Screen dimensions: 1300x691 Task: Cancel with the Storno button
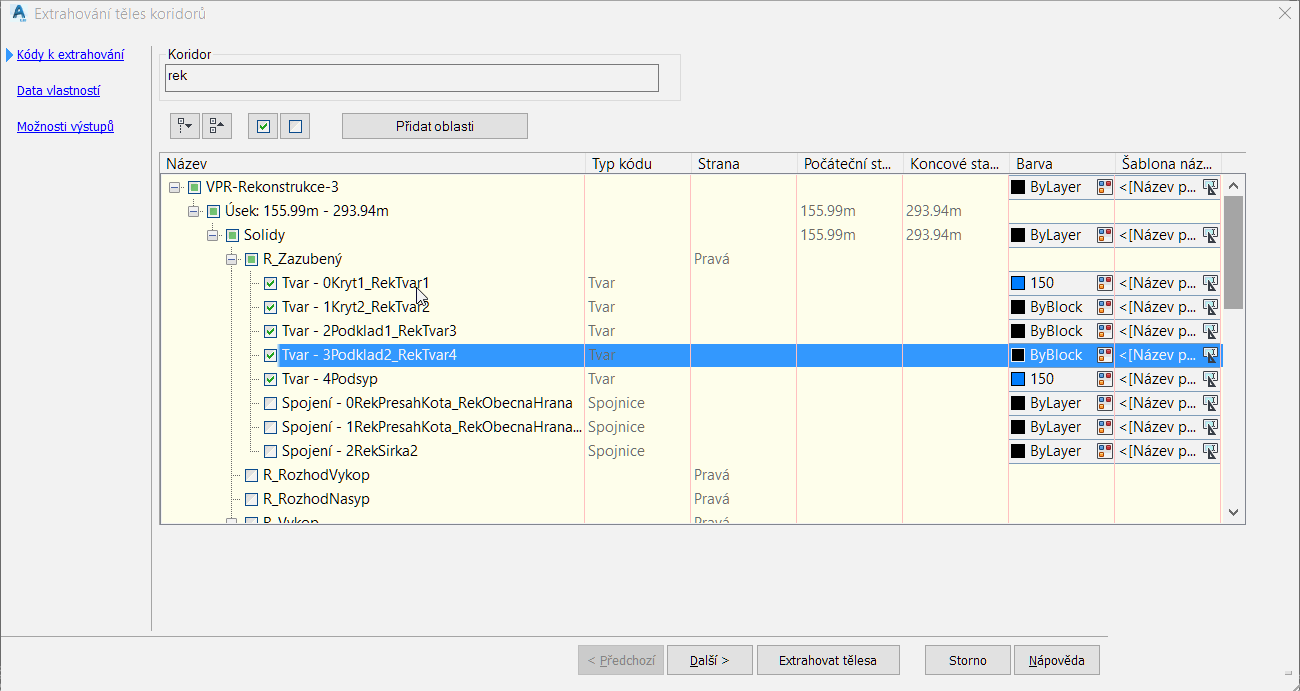(967, 660)
